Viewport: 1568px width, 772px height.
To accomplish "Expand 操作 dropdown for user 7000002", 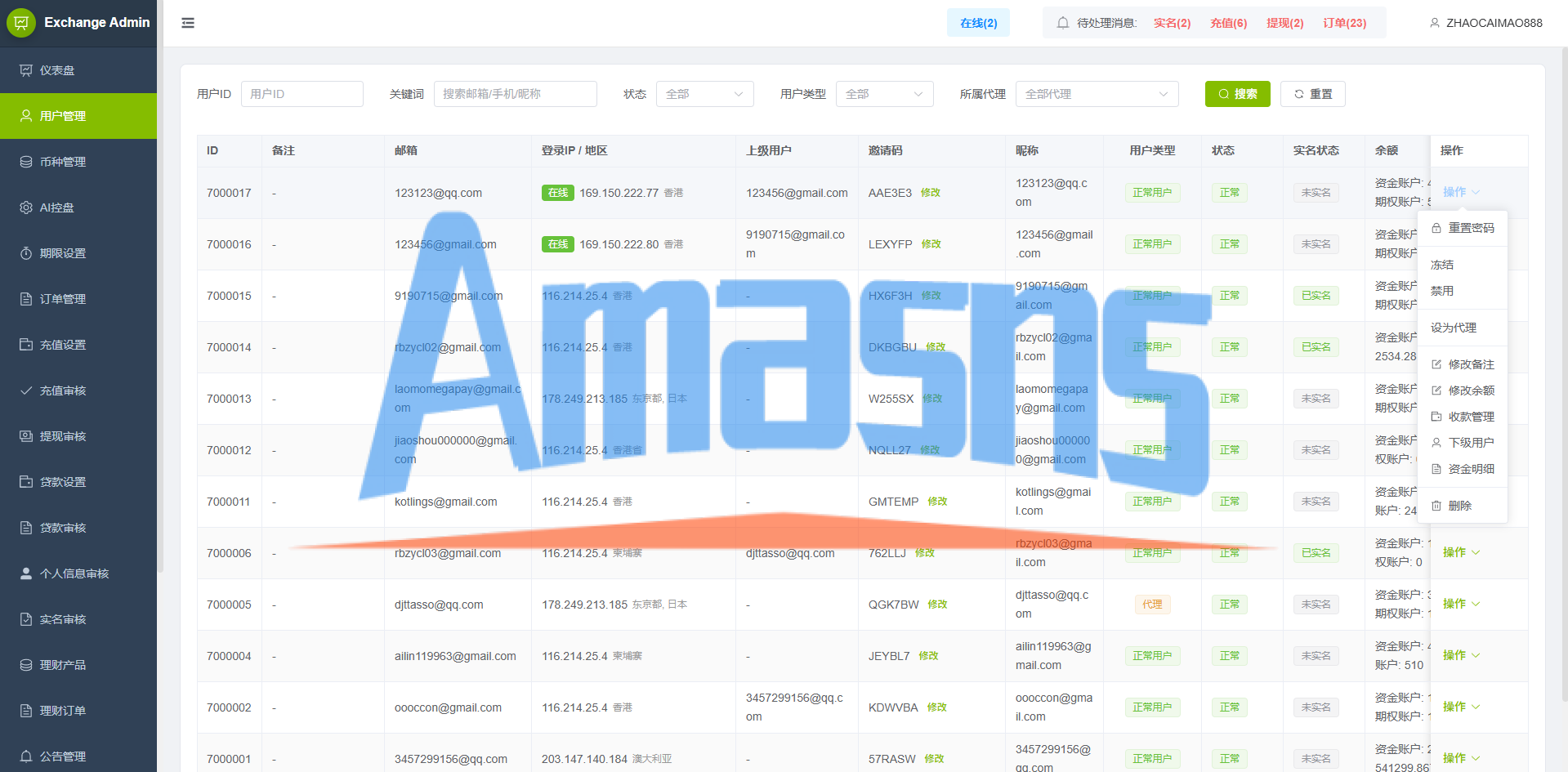I will [1461, 707].
